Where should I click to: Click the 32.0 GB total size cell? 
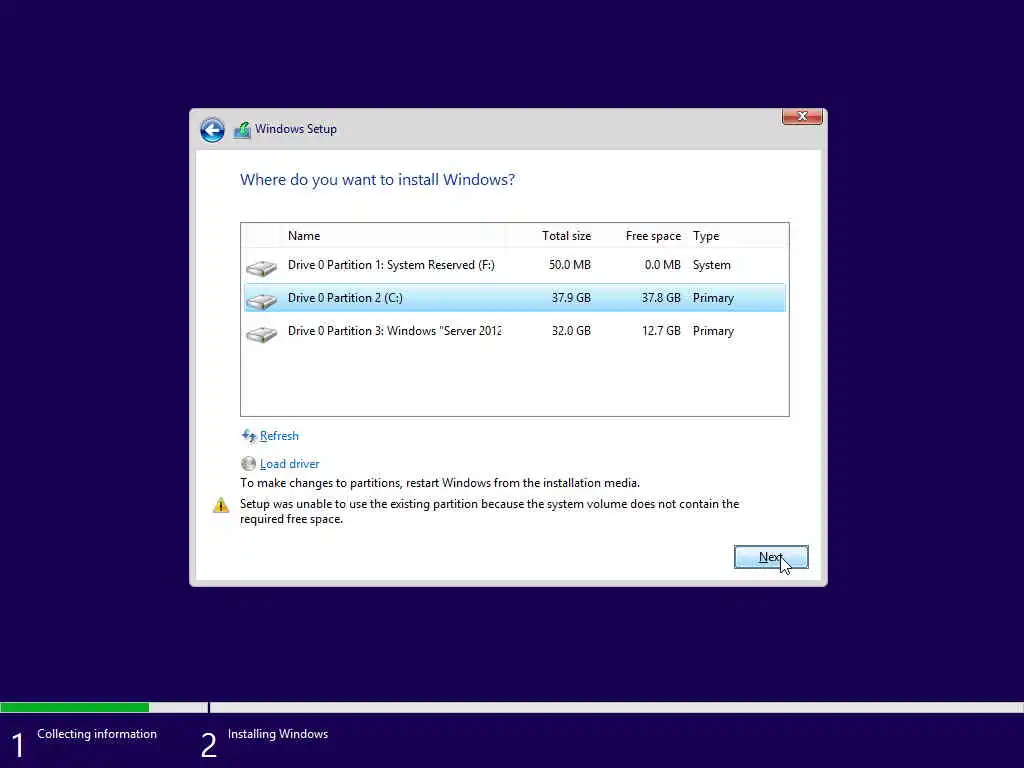pyautogui.click(x=571, y=331)
